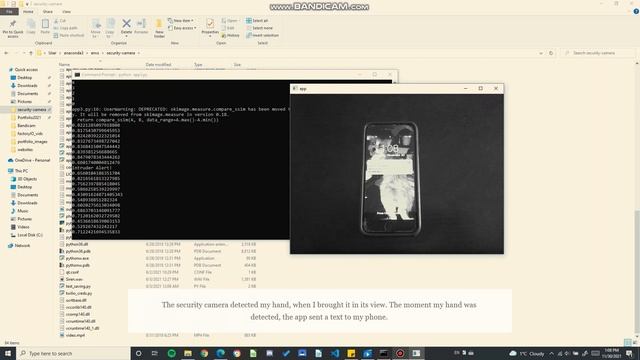The width and height of the screenshot is (640, 360).
Task: Switch to the View ribbon tab
Action: 67,11
